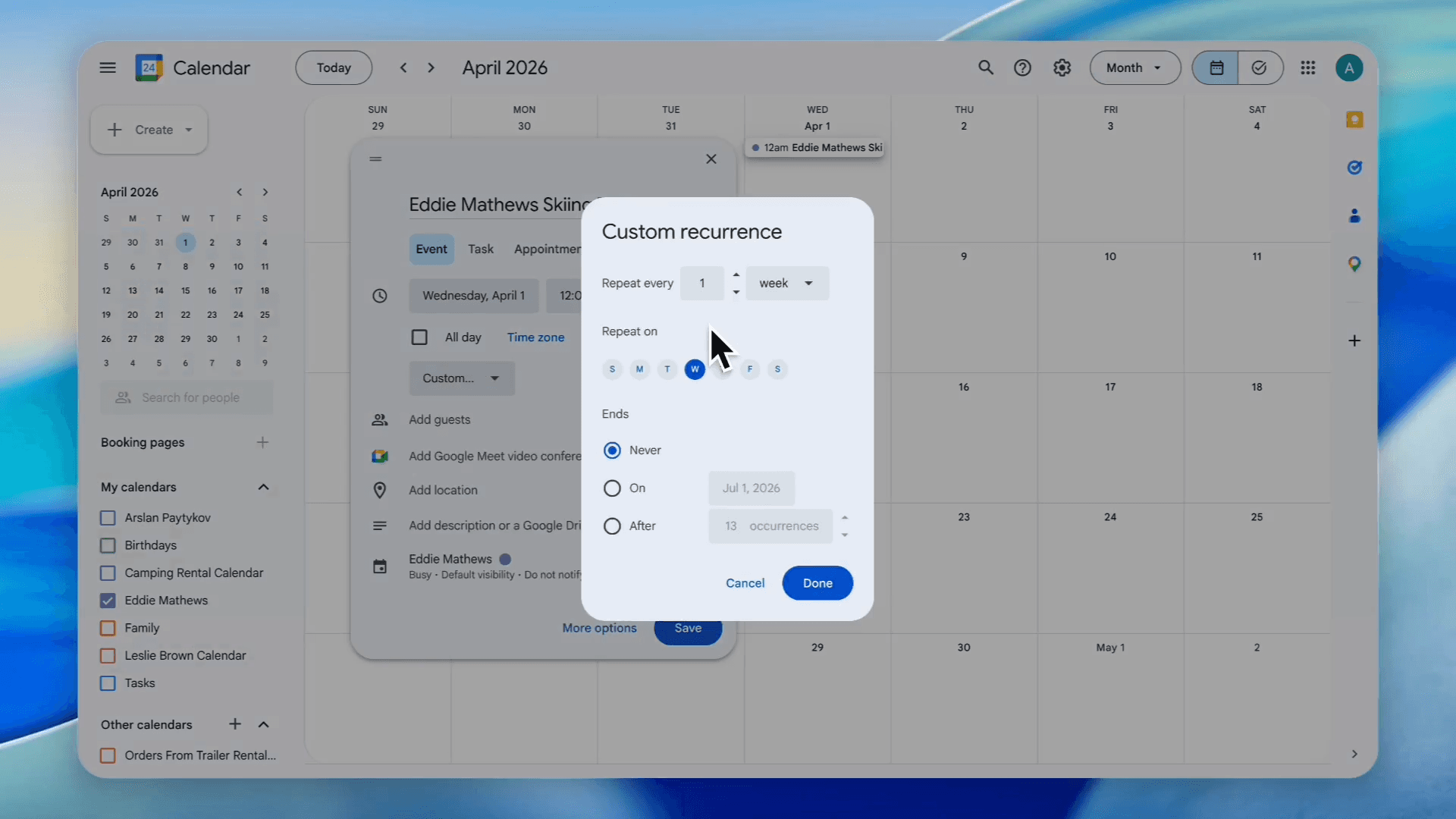Switch to calendar view icon

[x=1216, y=68]
